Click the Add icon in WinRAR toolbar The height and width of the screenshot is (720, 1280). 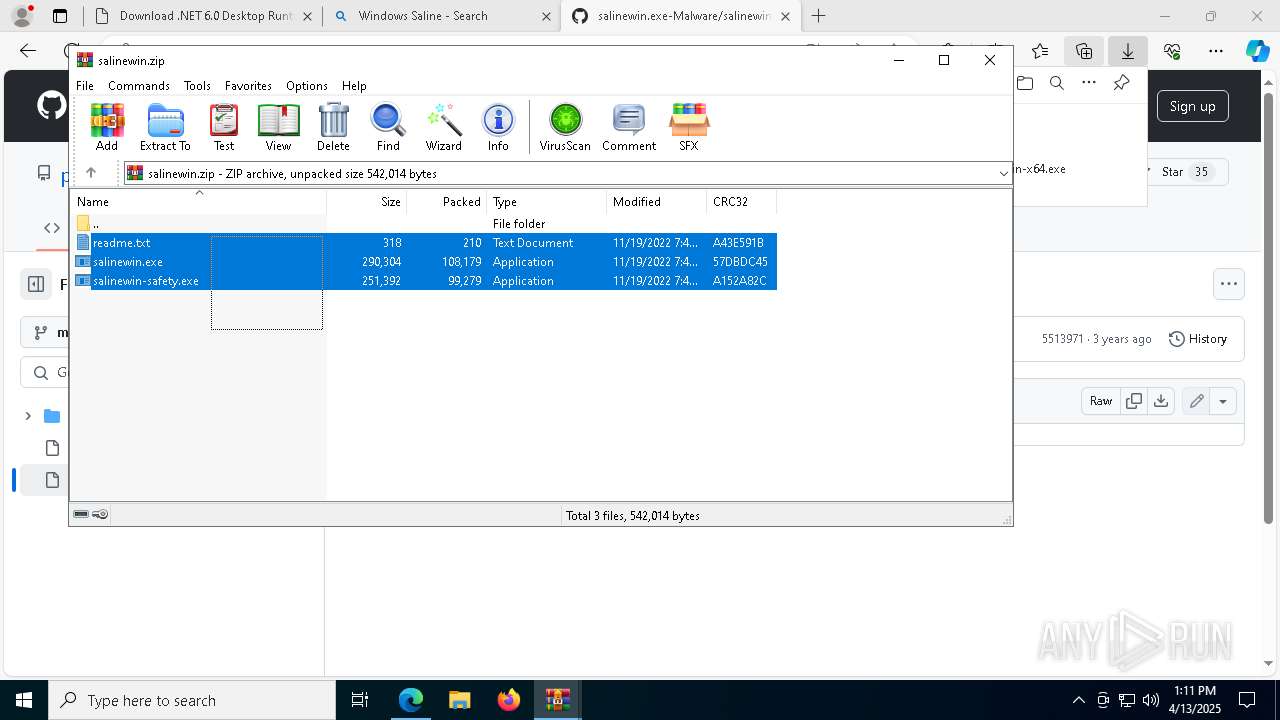[107, 127]
